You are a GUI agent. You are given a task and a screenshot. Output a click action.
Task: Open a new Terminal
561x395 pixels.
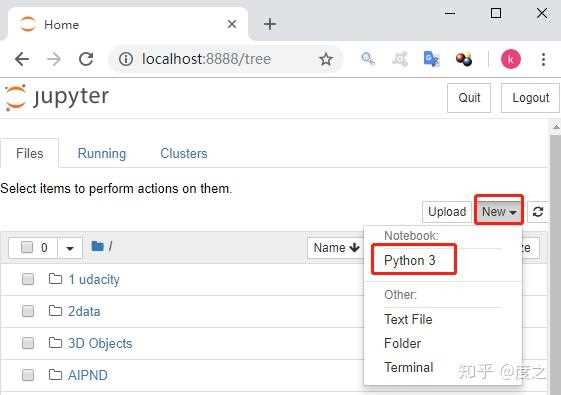(x=409, y=367)
